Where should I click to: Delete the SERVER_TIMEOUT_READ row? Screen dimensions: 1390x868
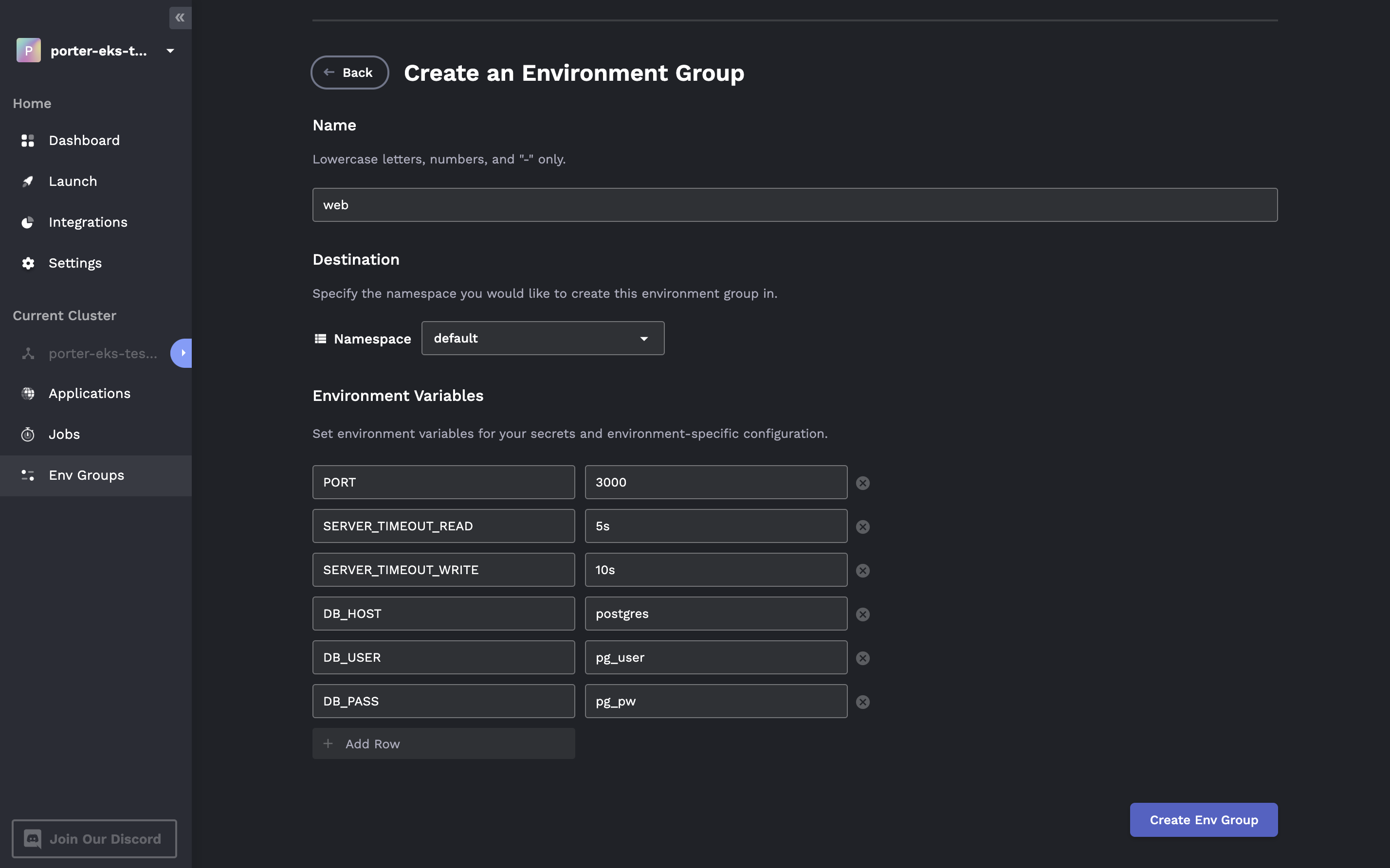862,526
